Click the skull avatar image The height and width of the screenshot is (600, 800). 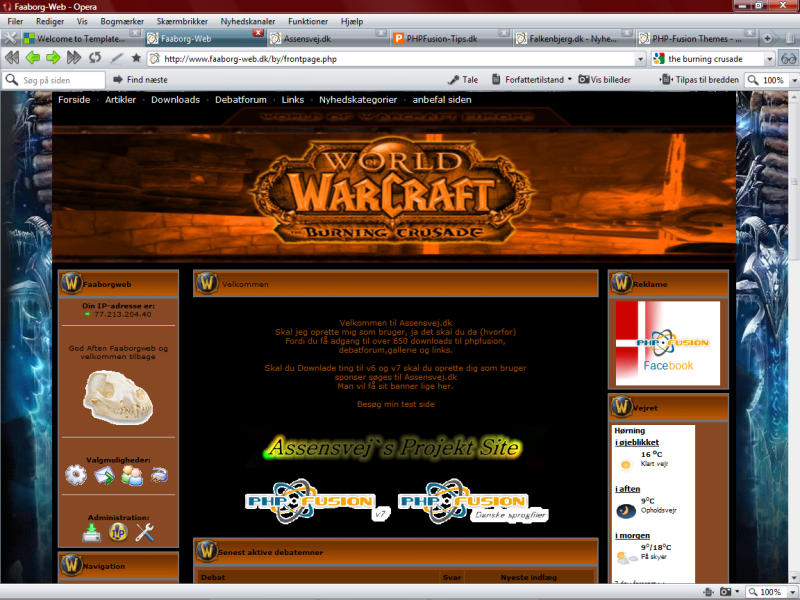tap(118, 397)
